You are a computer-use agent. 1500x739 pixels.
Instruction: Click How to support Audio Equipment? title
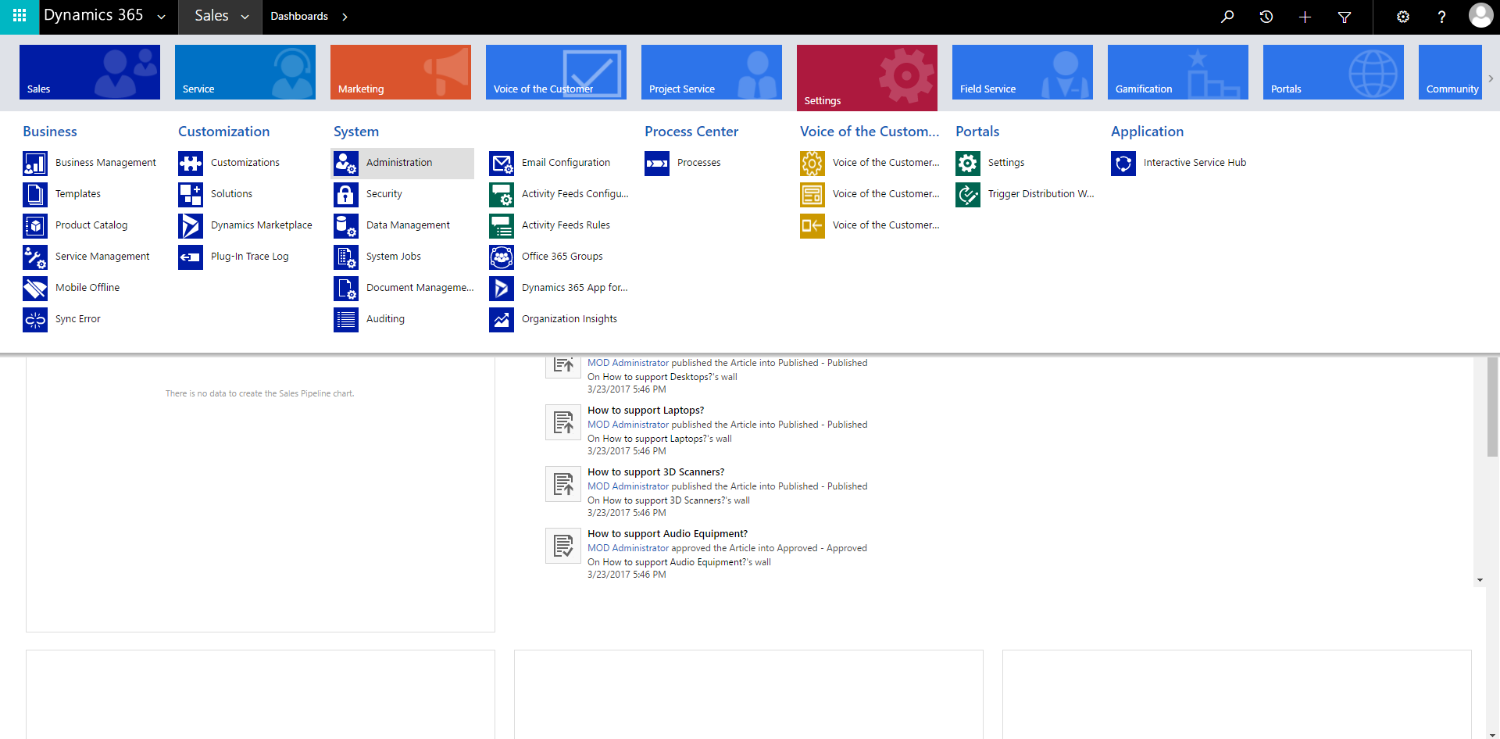668,534
